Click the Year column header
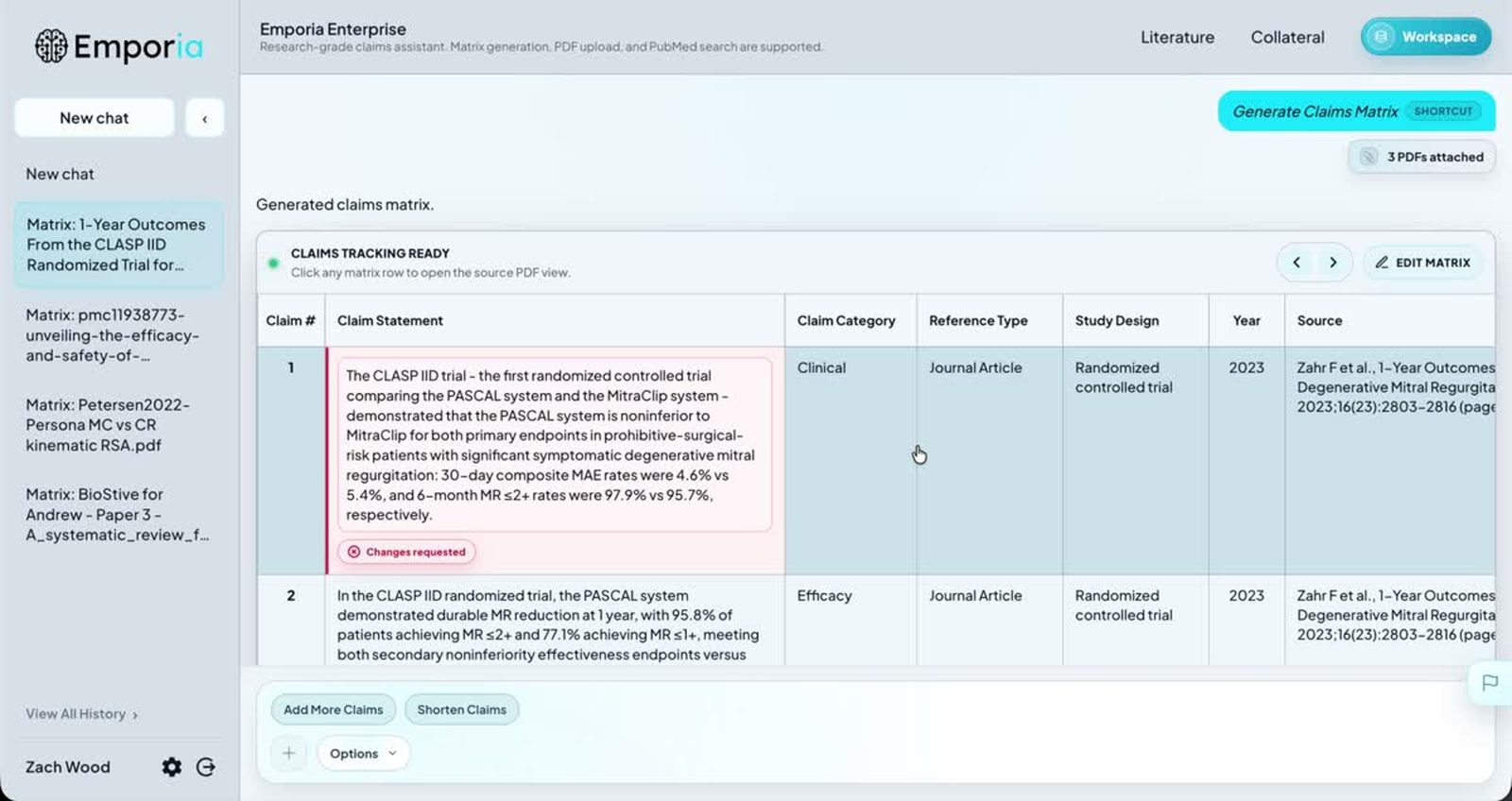1512x801 pixels. 1246,320
